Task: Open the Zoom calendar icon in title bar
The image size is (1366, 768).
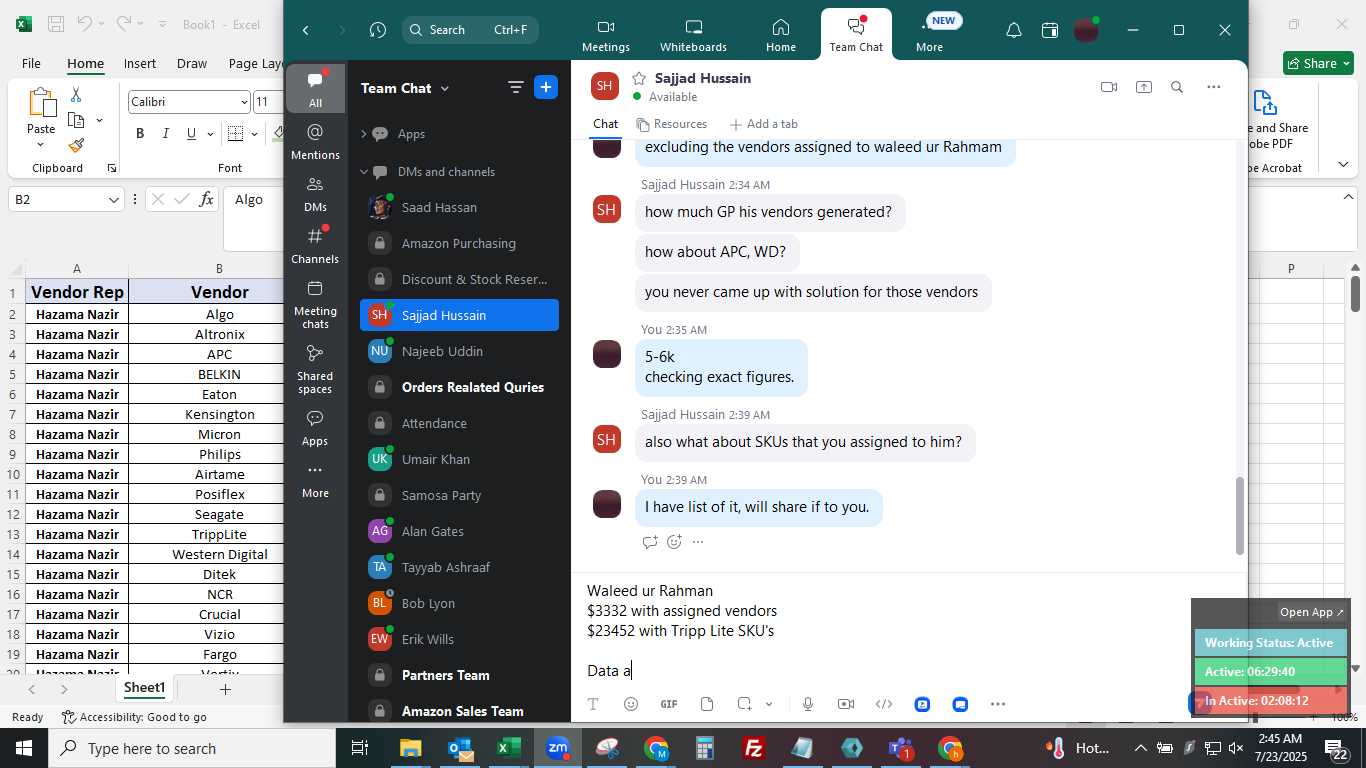Action: pos(1050,31)
